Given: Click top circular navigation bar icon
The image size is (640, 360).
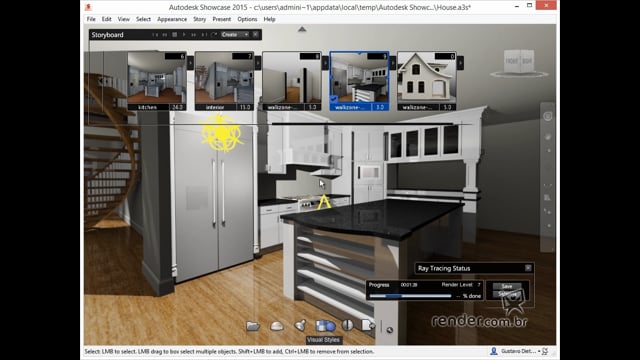Looking at the screenshot, I should 548,116.
